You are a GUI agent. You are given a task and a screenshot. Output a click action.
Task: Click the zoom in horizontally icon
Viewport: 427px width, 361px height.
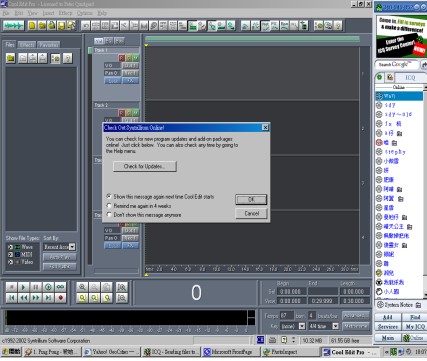click(x=82, y=287)
